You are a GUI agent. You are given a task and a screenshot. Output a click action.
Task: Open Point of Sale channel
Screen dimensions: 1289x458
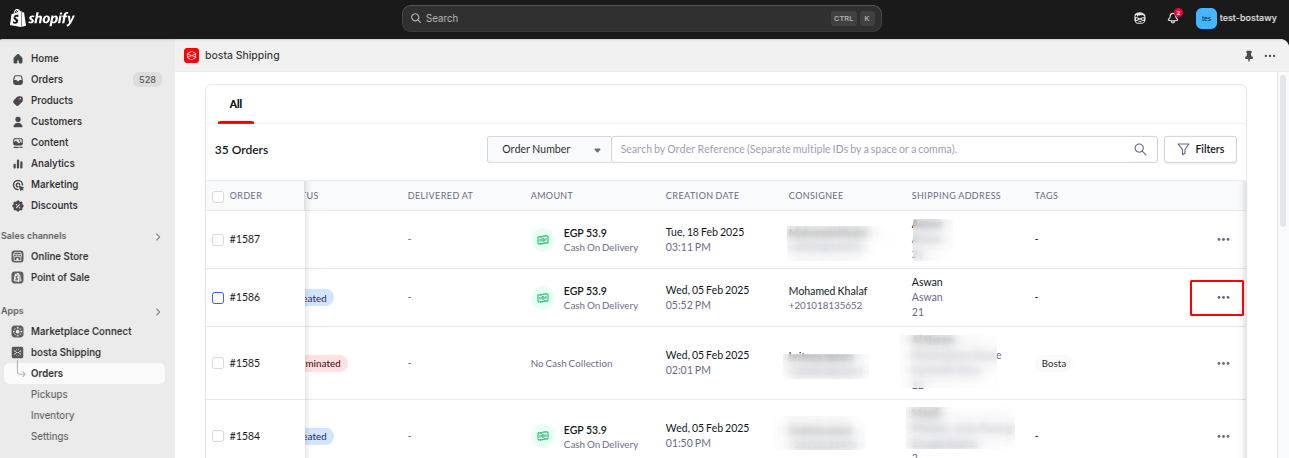click(x=59, y=277)
